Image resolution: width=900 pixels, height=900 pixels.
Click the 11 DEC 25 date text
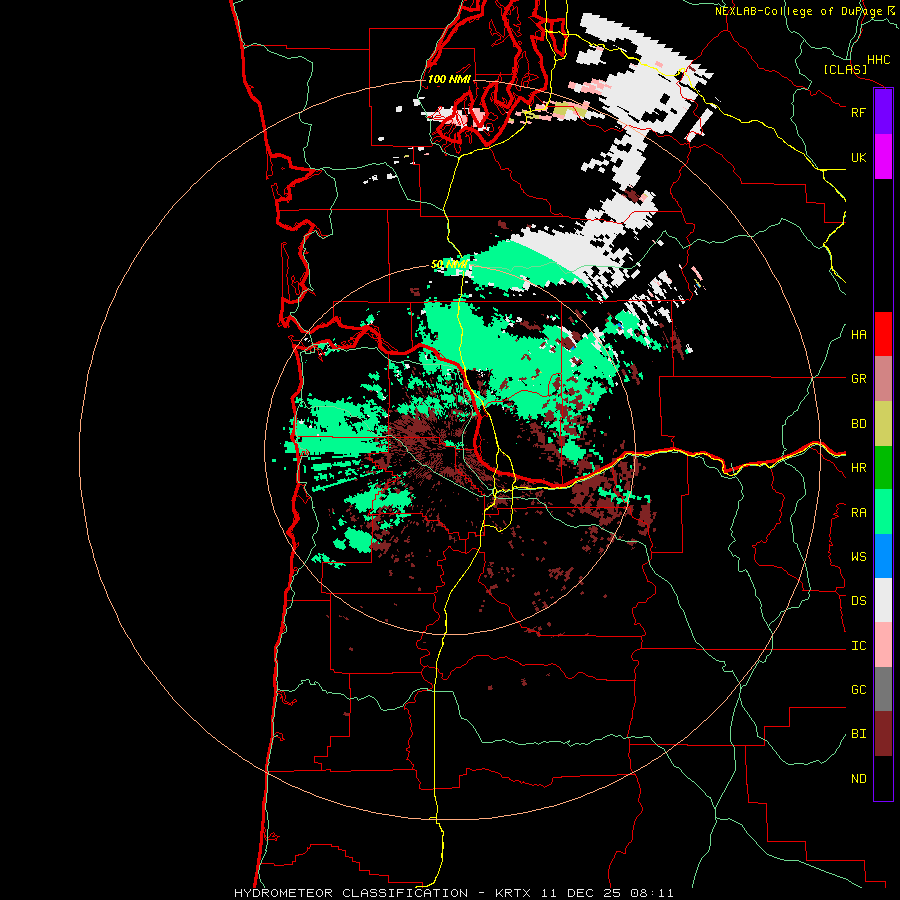581,893
